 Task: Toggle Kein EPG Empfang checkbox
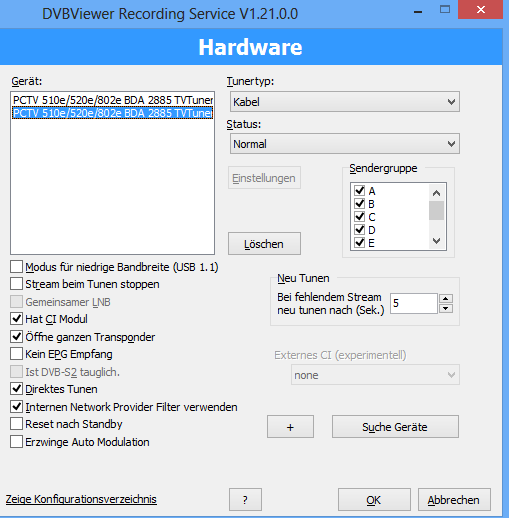tap(16, 354)
